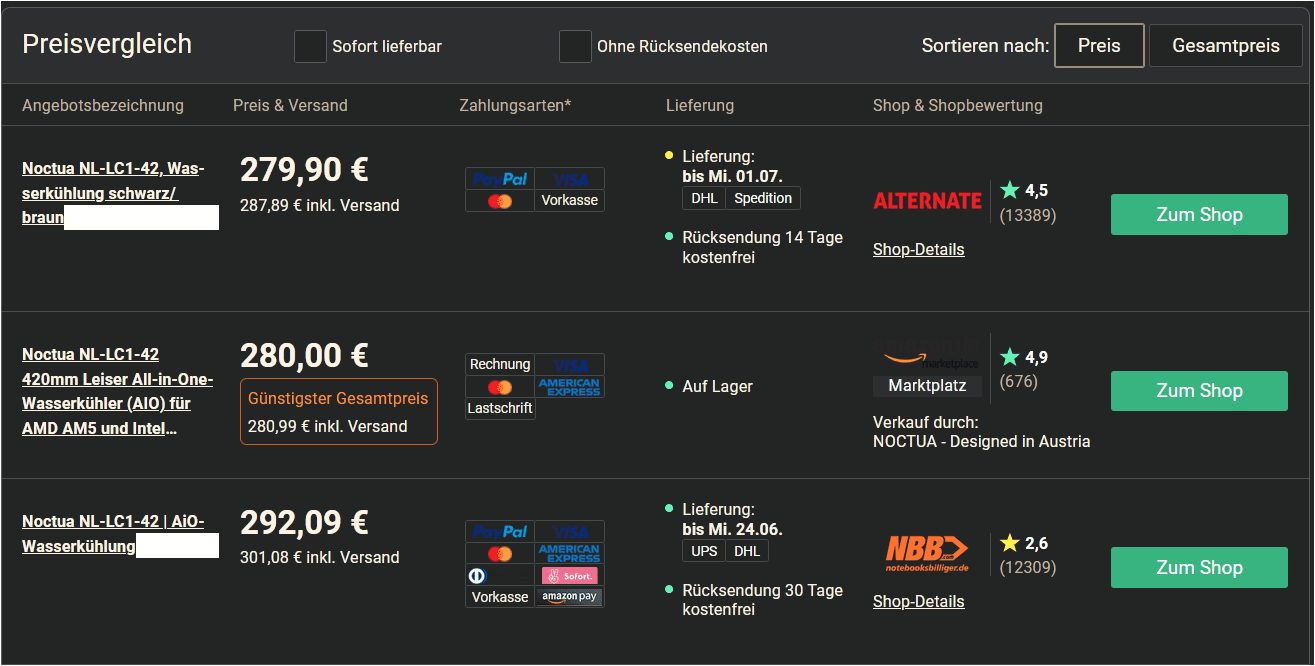The image size is (1315, 666).
Task: Enable the Sofort lieferbar checkbox
Action: coord(310,46)
